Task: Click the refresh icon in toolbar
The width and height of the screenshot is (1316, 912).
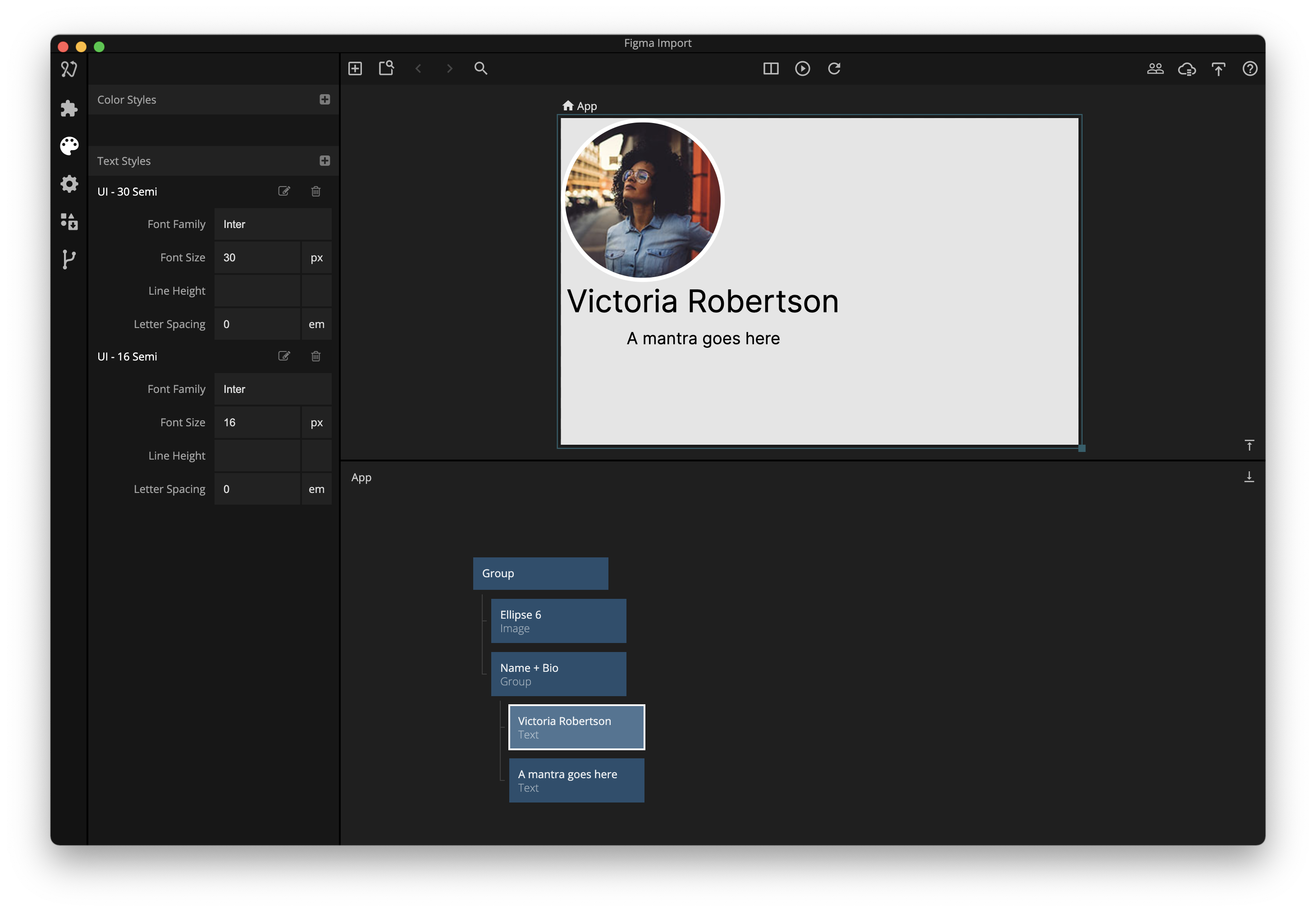Action: click(834, 68)
